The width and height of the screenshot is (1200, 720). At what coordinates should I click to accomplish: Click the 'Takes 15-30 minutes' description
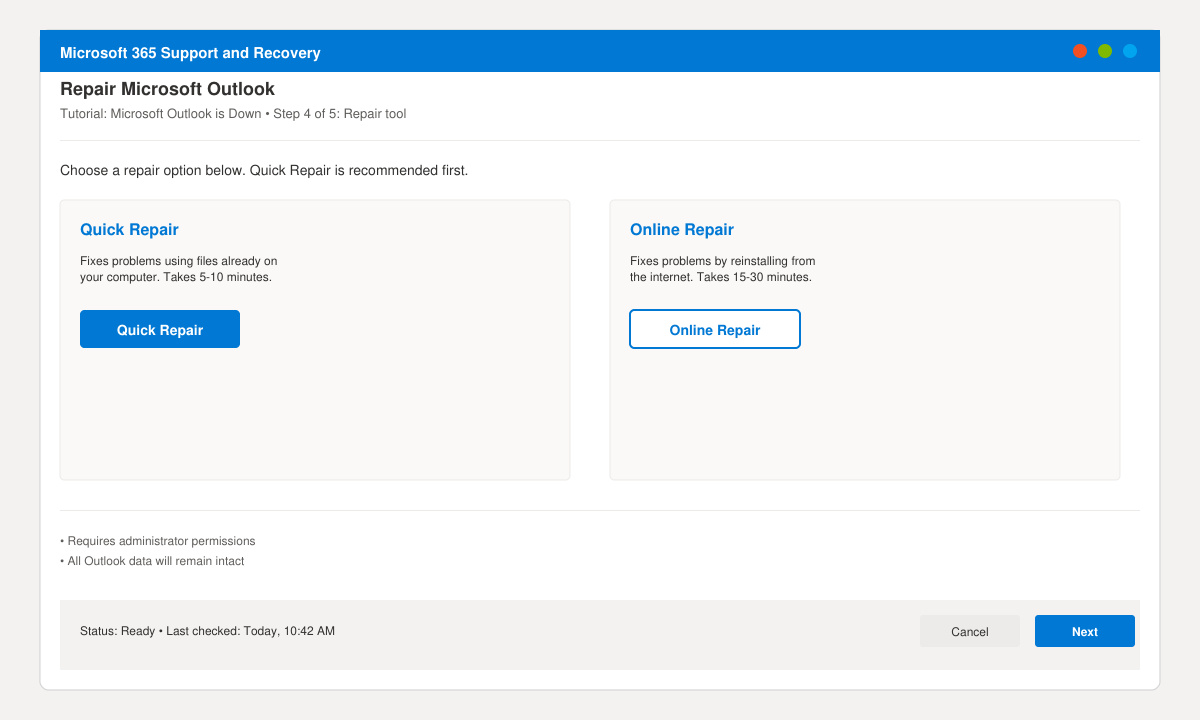752,277
